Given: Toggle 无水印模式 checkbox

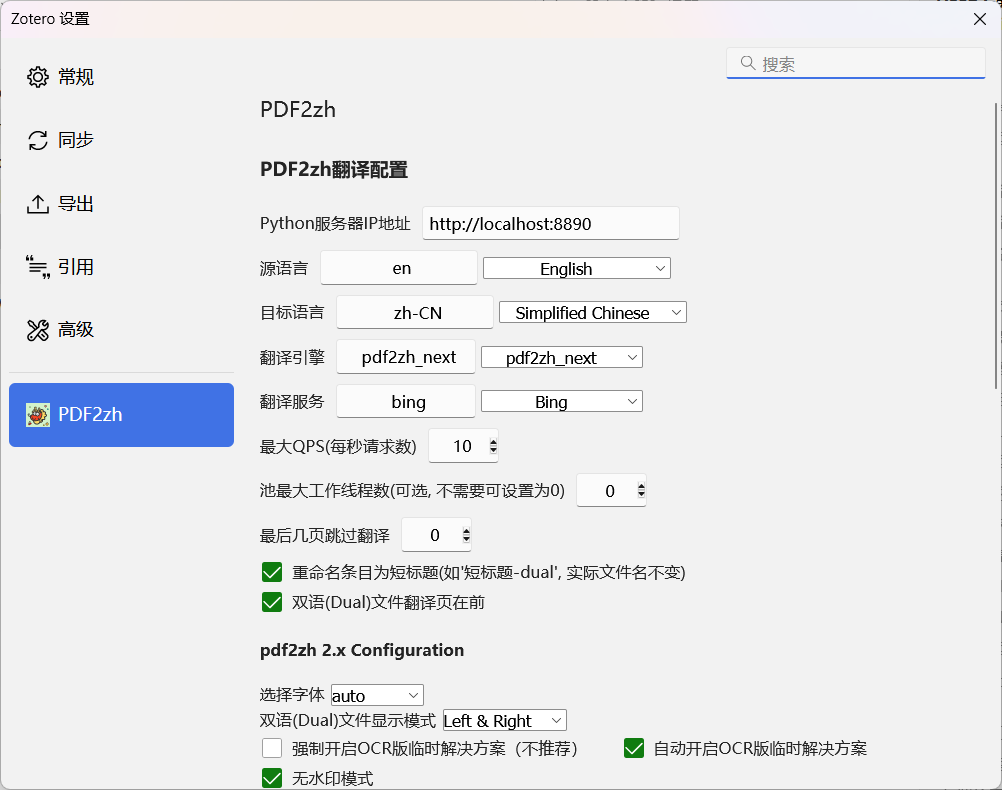Looking at the screenshot, I should (272, 778).
